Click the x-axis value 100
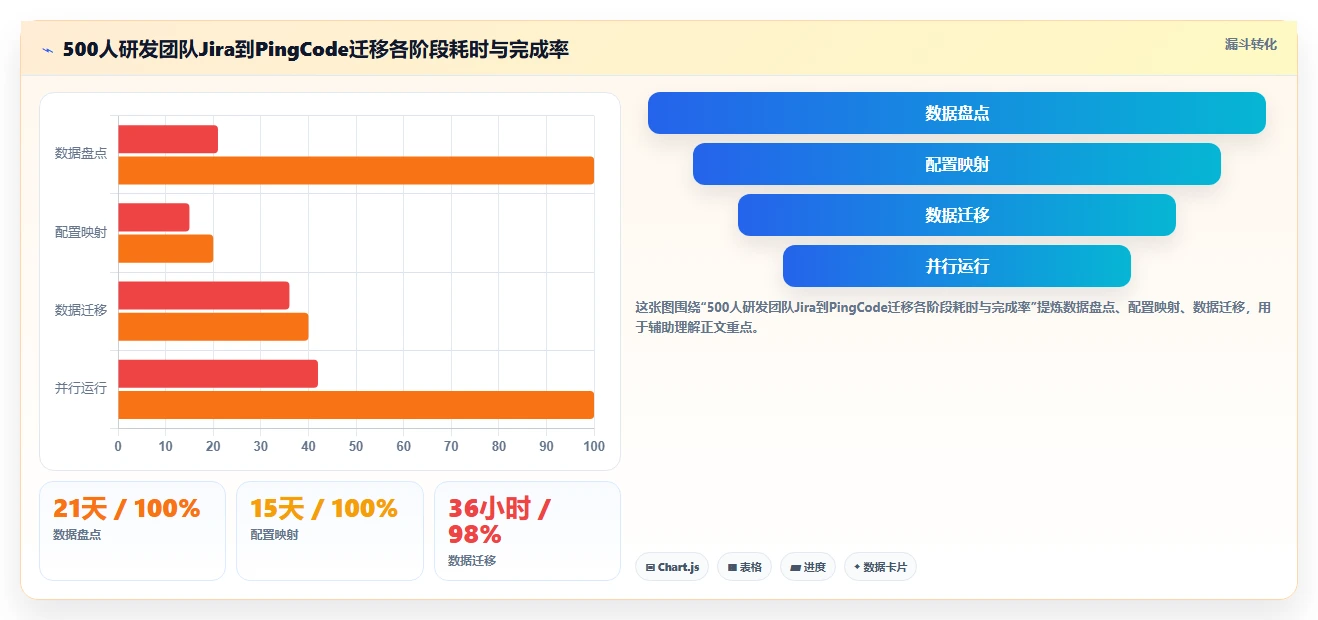Viewport: 1318px width, 620px height. 594,446
